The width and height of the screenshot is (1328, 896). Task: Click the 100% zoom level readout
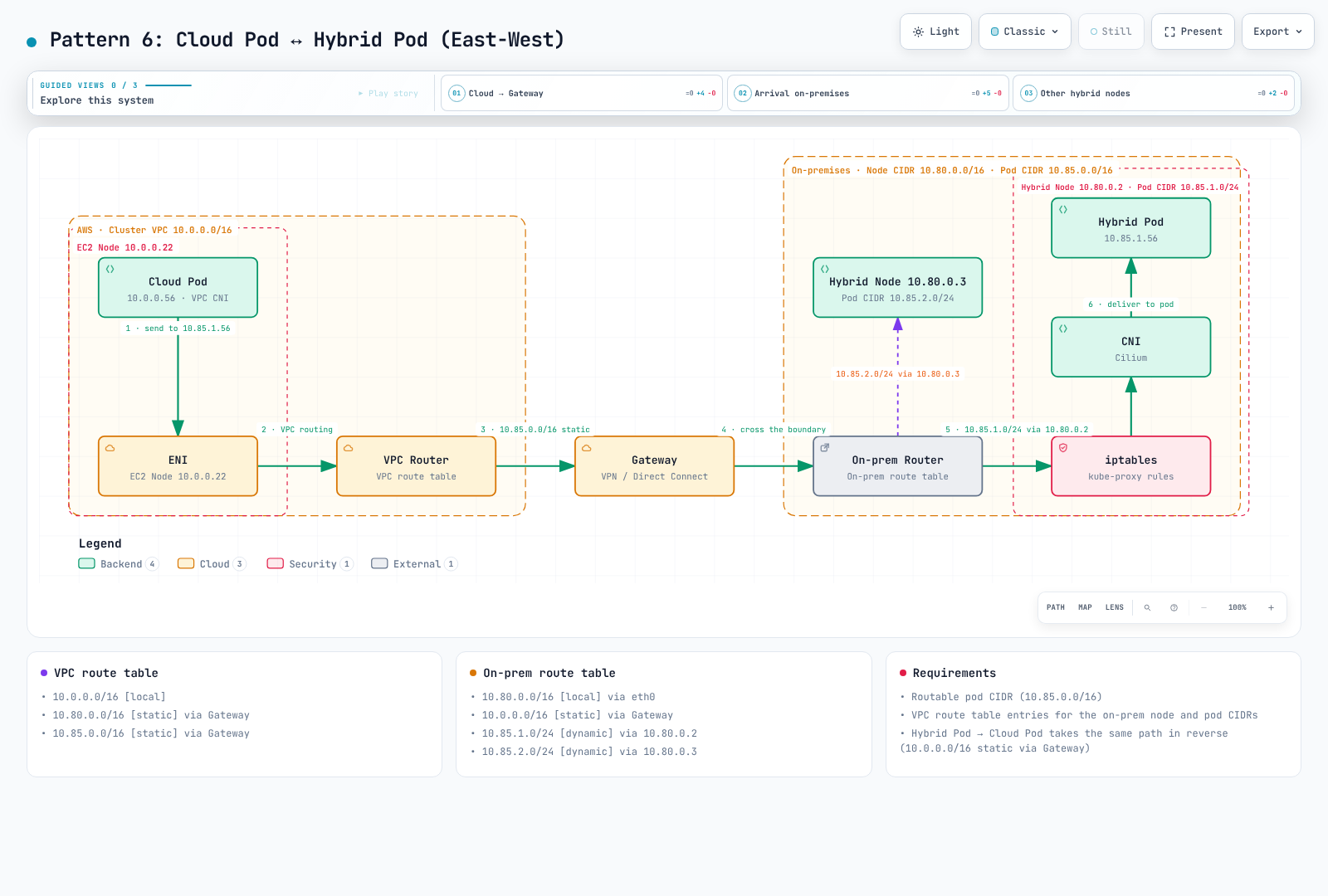point(1237,607)
